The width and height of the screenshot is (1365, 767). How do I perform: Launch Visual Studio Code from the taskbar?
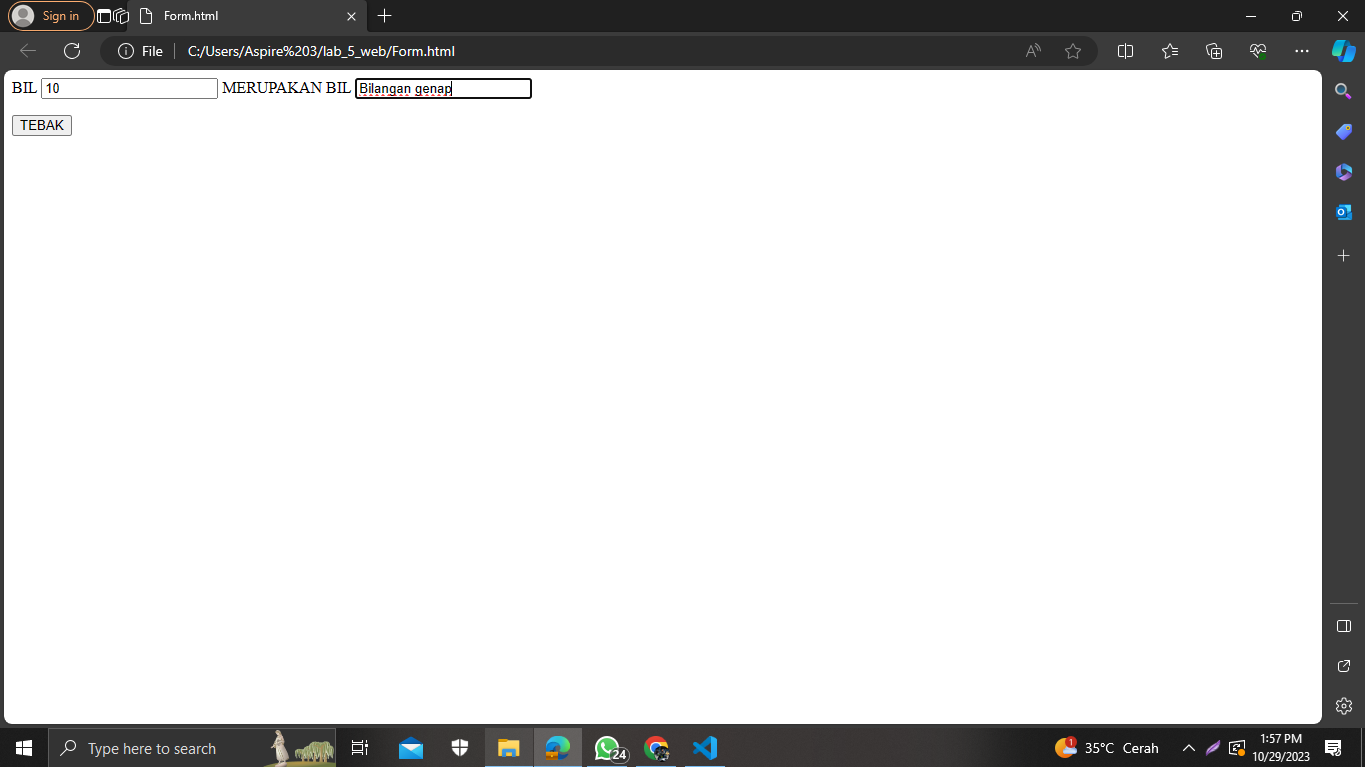coord(705,747)
